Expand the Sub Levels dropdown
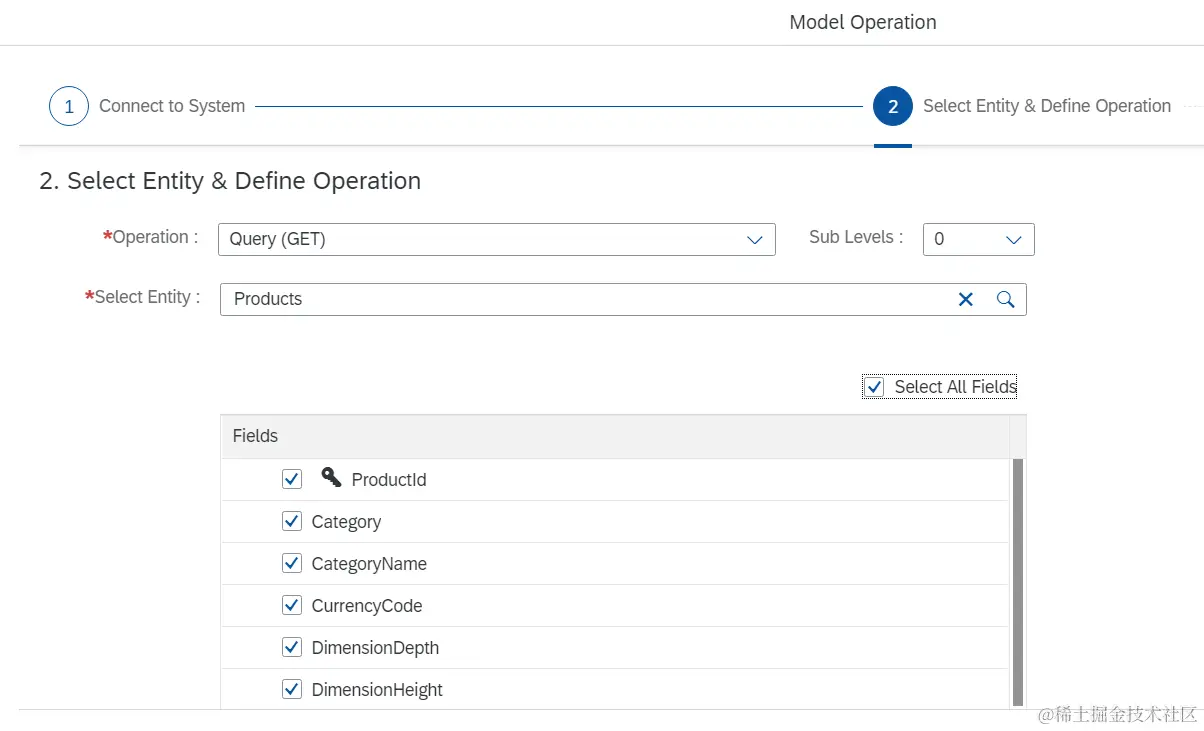Screen dimensions: 1204x731 coord(1013,240)
